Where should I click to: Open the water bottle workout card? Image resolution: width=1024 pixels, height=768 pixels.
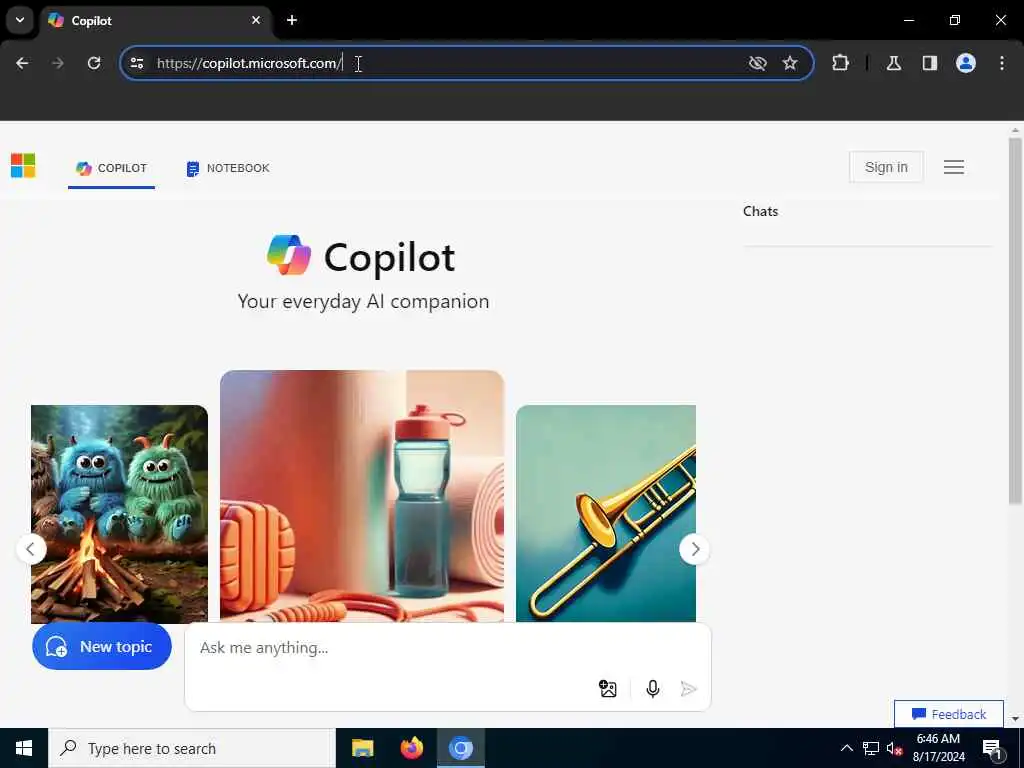click(362, 496)
